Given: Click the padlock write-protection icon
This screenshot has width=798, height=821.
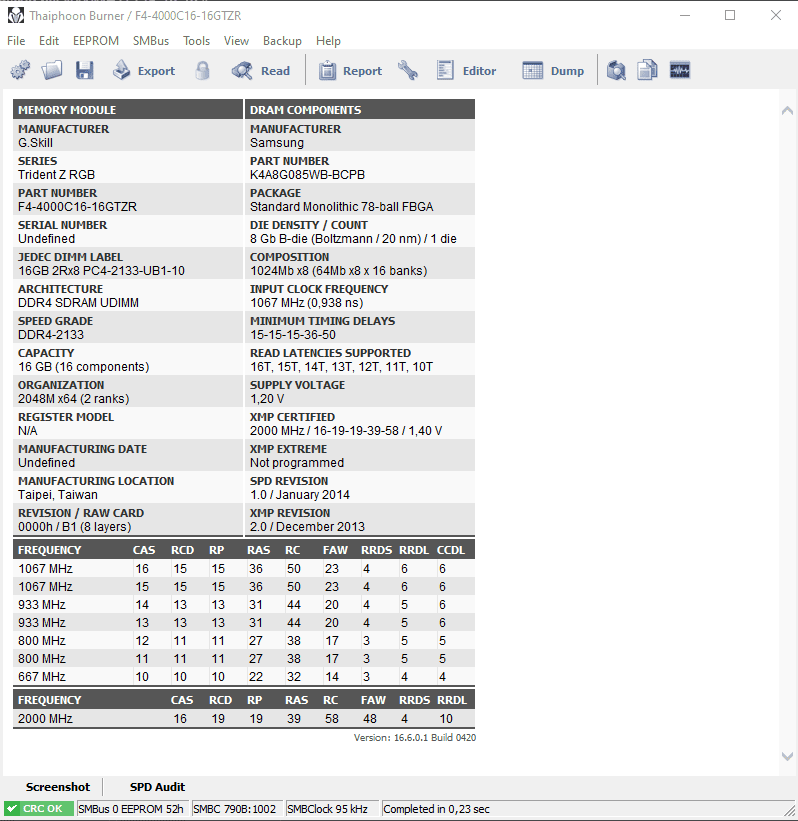Looking at the screenshot, I should 203,70.
